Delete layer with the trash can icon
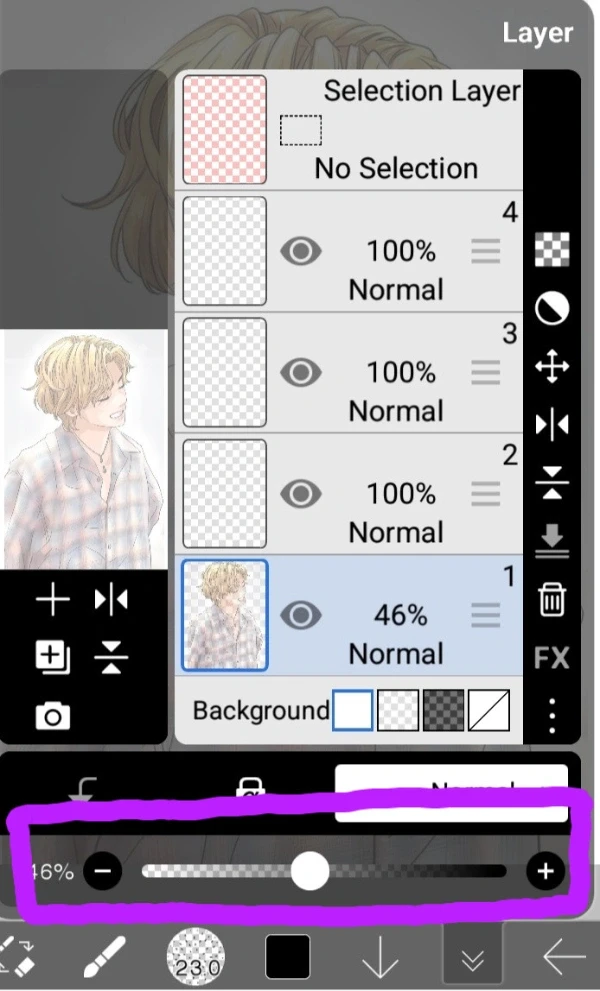Screen dimensions: 600x991 click(x=551, y=599)
